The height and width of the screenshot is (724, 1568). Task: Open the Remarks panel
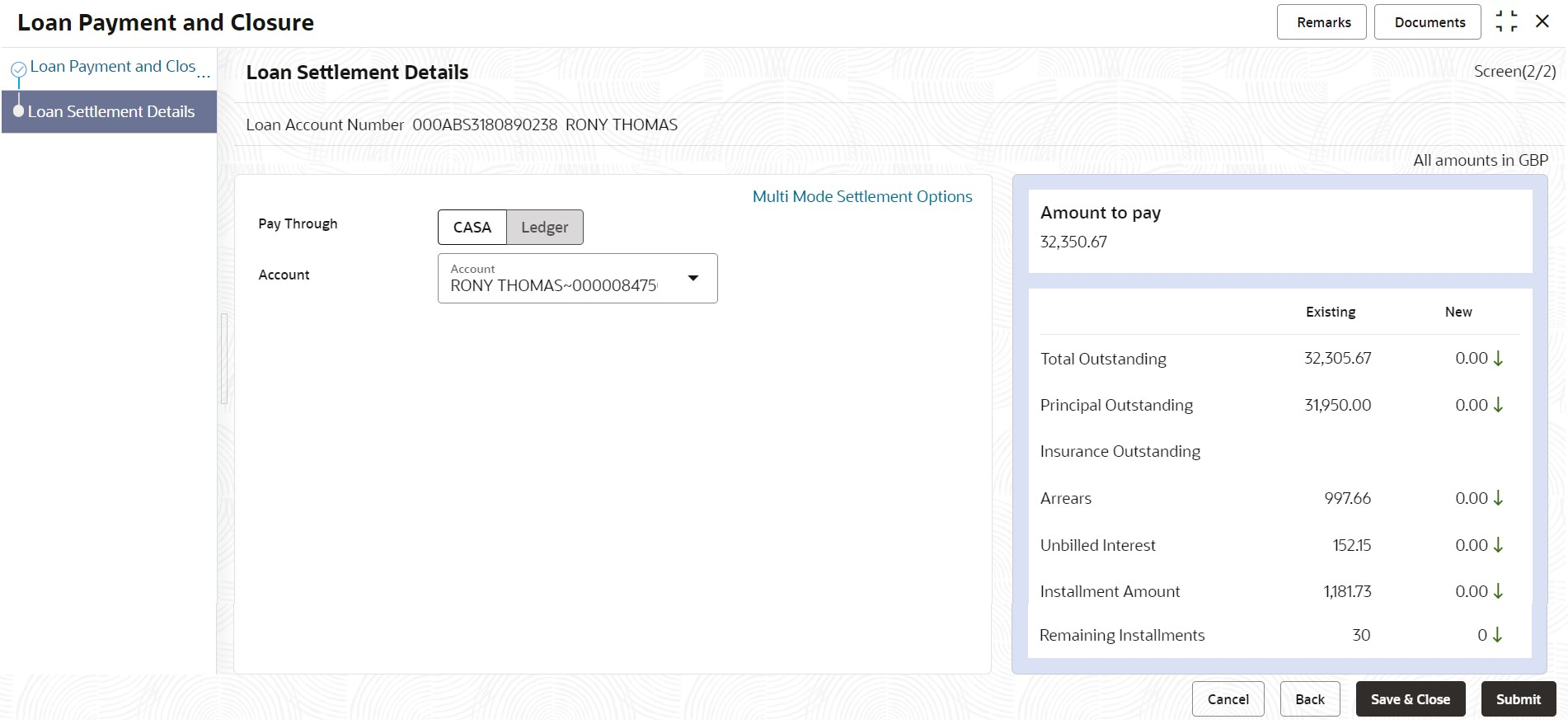(1323, 22)
